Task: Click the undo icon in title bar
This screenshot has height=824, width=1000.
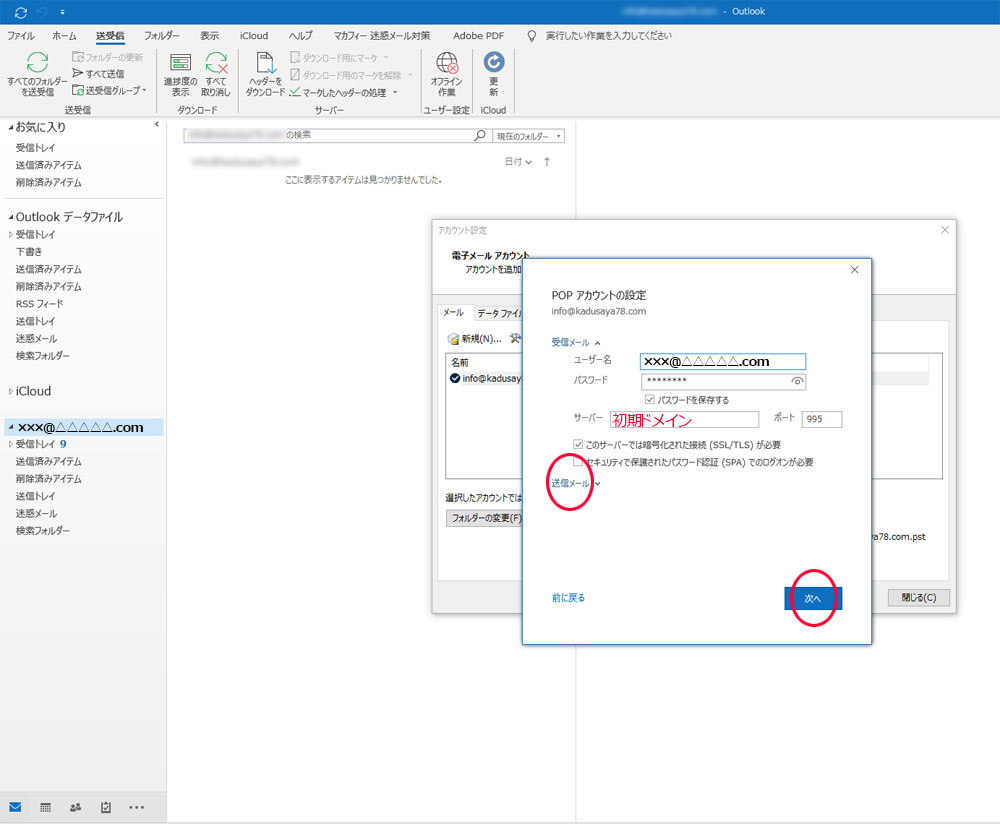Action: 42,12
